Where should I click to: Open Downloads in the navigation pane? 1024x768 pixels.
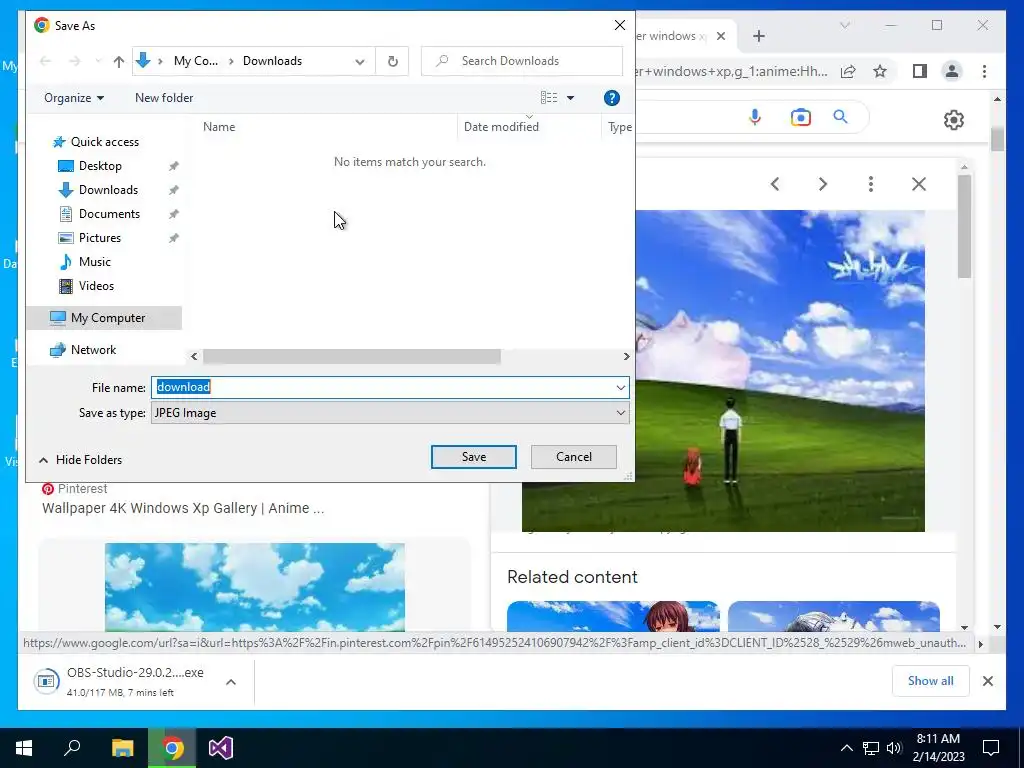[x=108, y=190]
